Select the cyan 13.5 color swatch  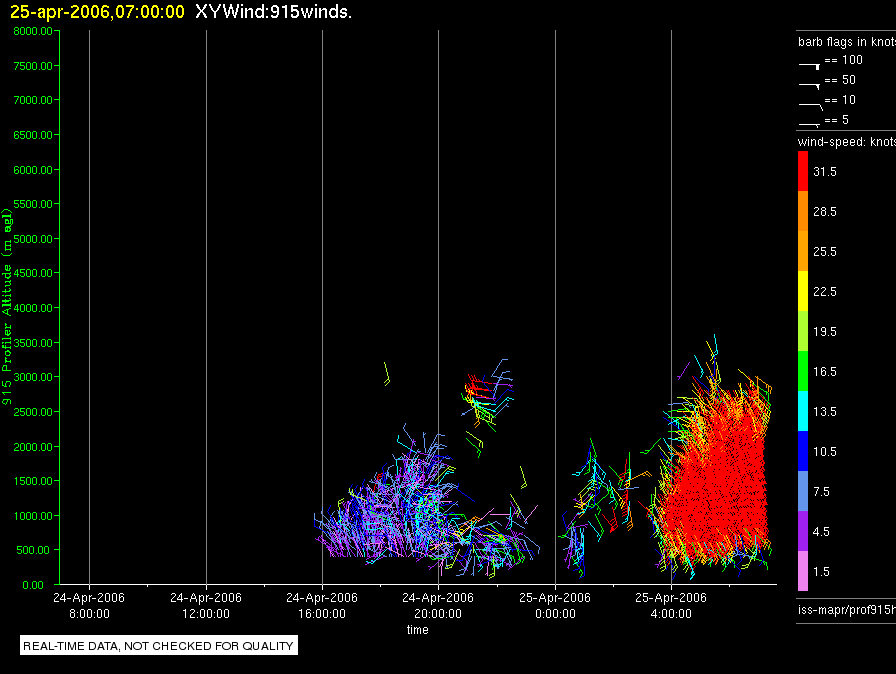click(803, 411)
